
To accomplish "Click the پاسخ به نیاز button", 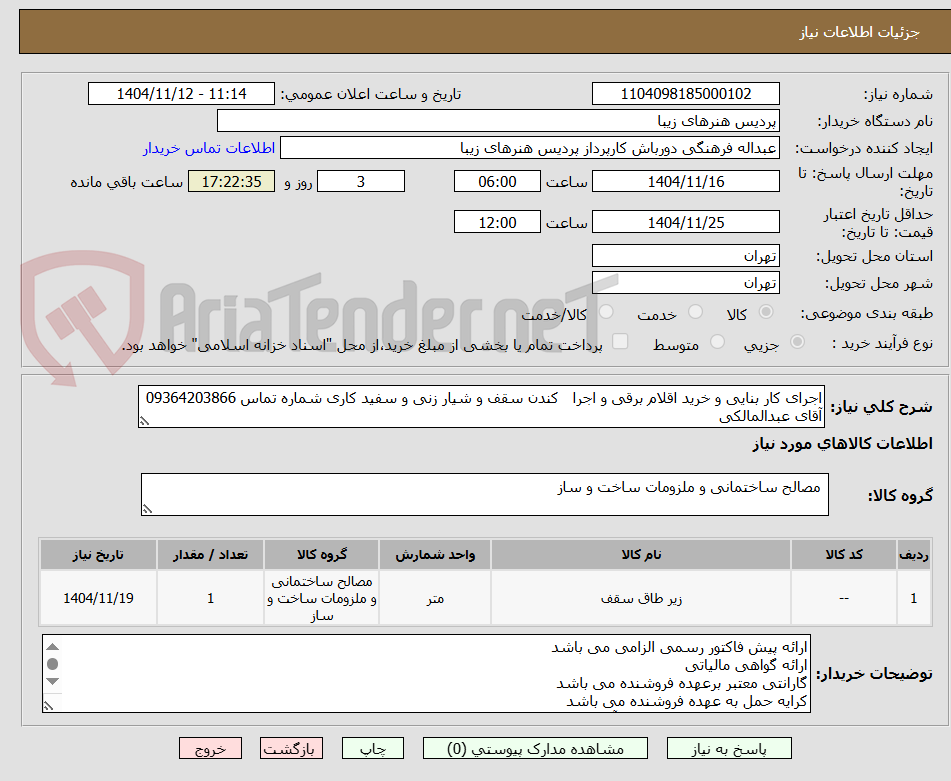I will click(x=729, y=749).
